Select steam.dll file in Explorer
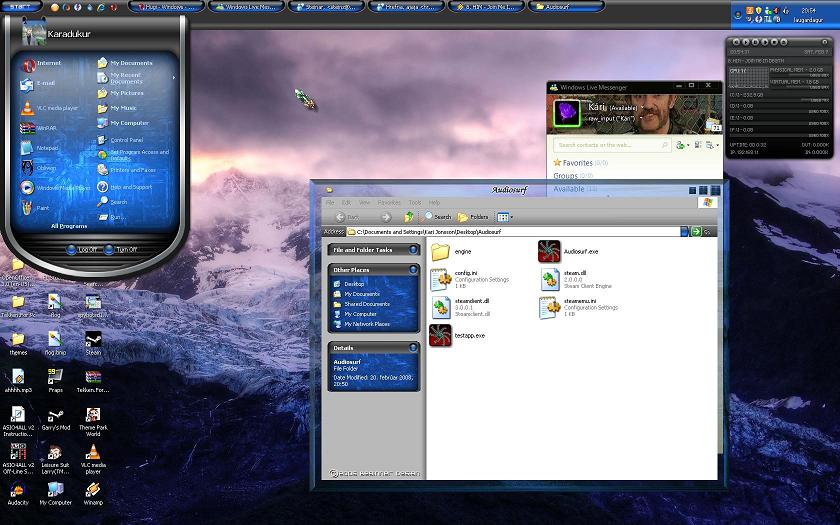Image resolution: width=840 pixels, height=525 pixels. click(x=576, y=279)
